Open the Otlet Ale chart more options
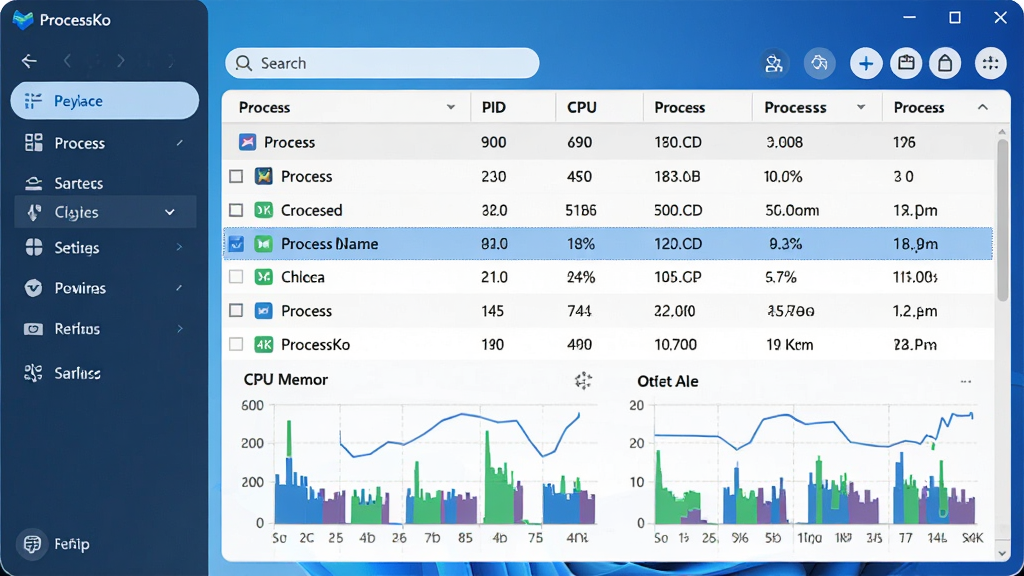Viewport: 1024px width, 576px height. pos(966,381)
